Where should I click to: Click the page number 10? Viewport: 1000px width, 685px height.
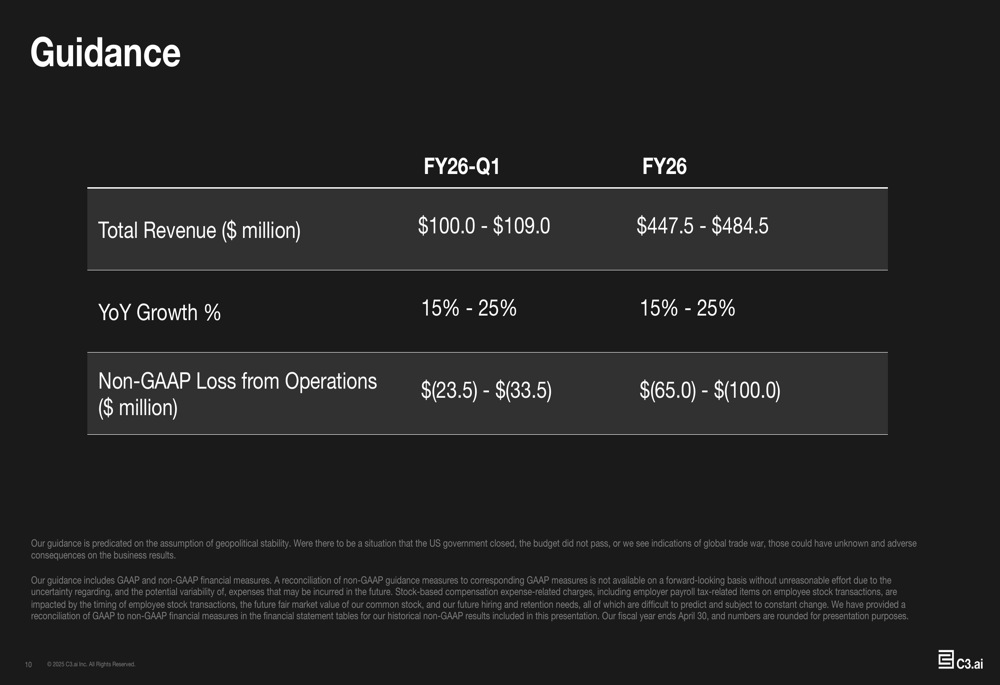(28, 665)
